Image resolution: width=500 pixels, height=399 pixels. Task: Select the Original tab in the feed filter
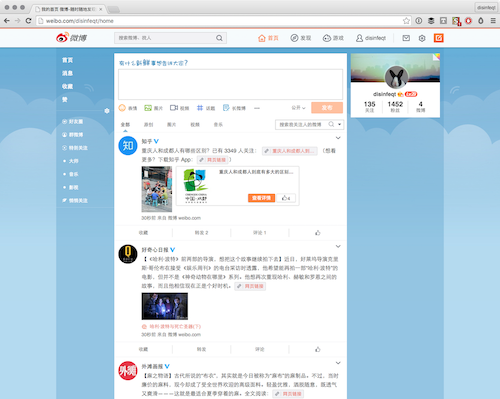(x=149, y=125)
